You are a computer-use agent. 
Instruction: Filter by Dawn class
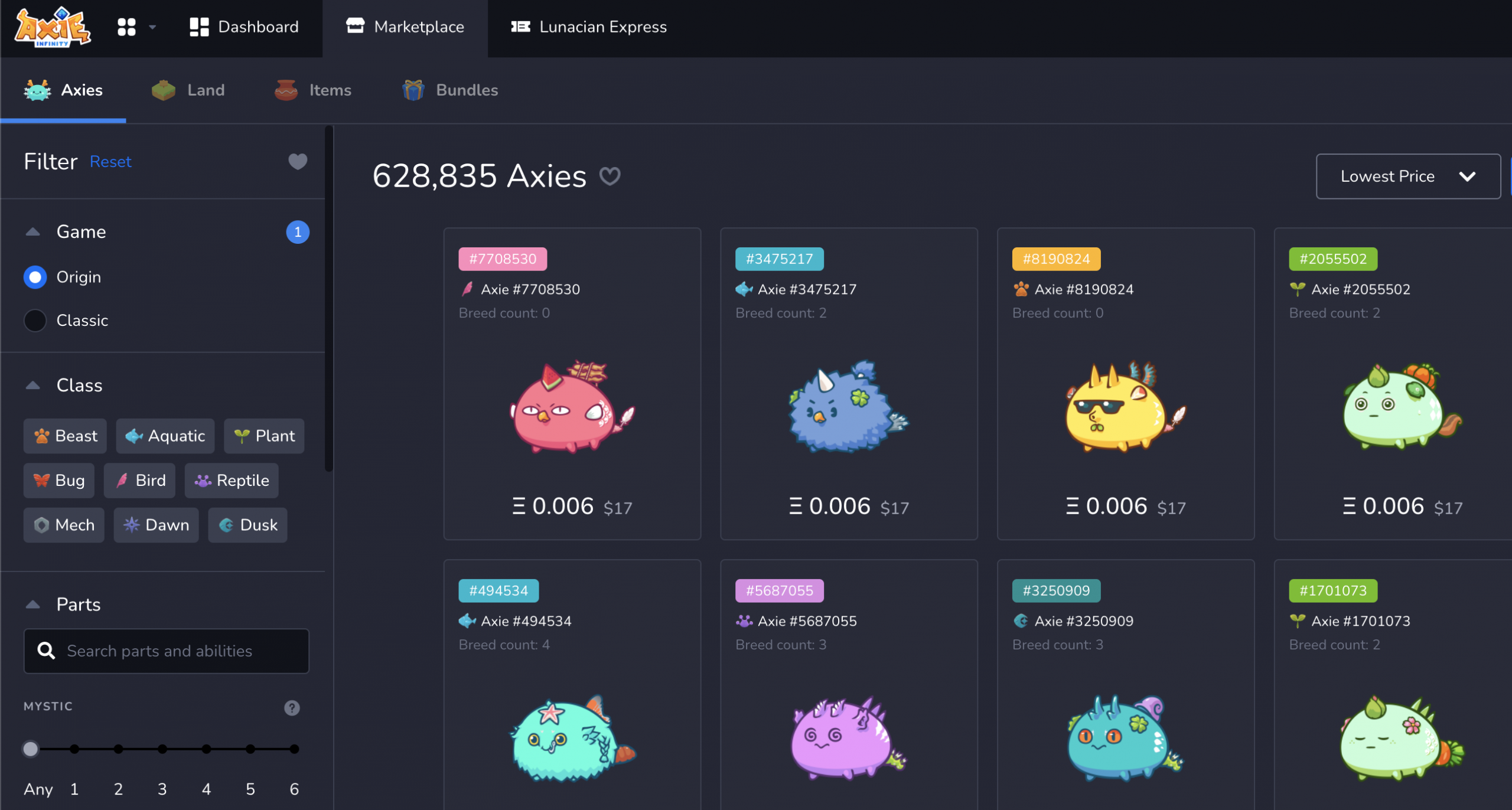(157, 525)
